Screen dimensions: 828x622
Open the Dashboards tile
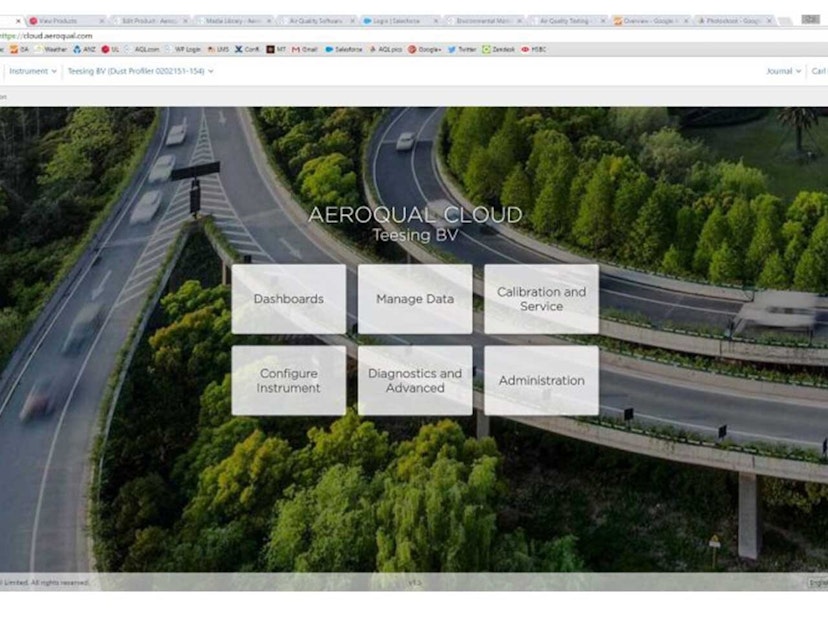coord(288,299)
